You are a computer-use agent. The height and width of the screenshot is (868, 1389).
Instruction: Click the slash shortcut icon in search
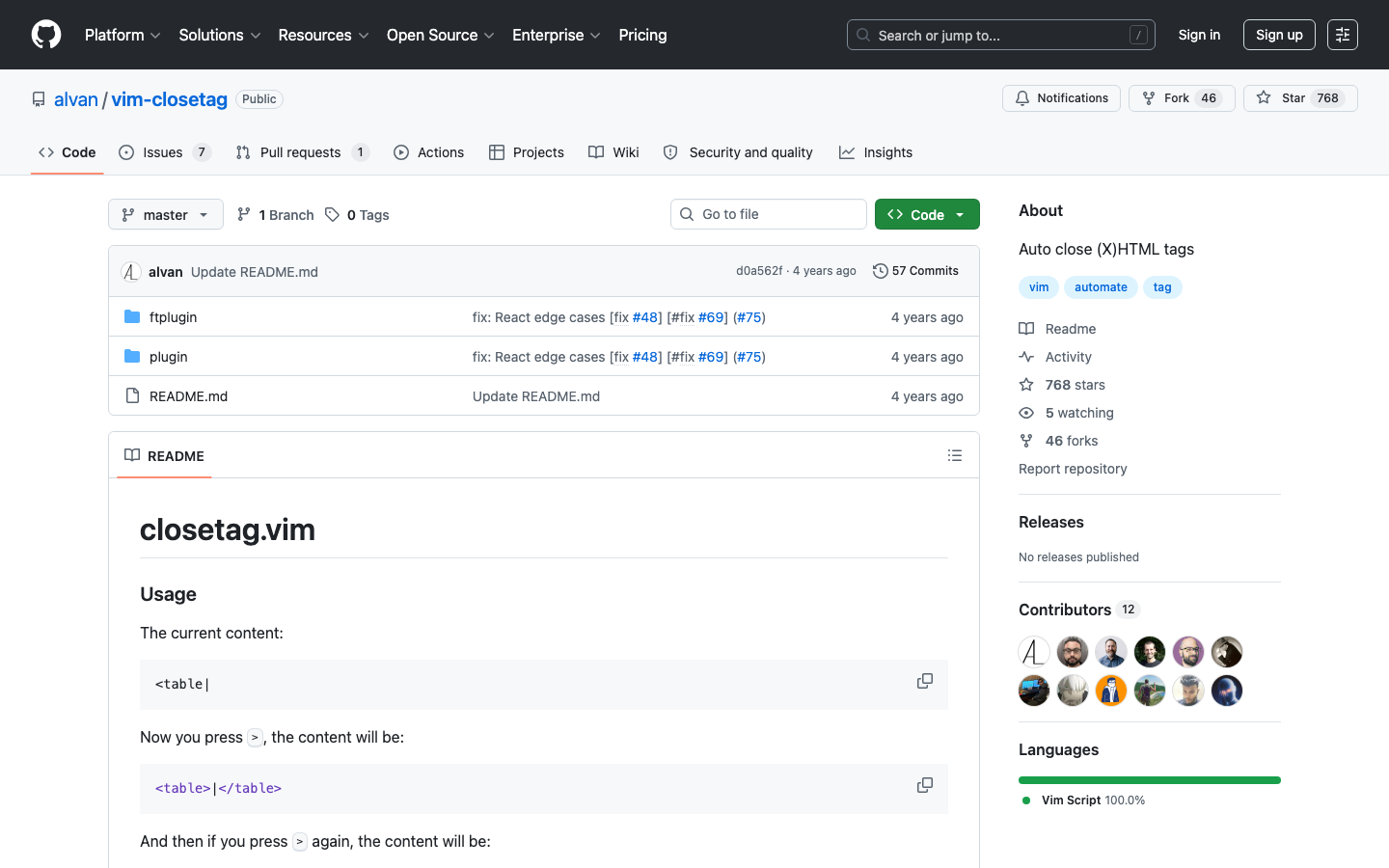coord(1138,35)
